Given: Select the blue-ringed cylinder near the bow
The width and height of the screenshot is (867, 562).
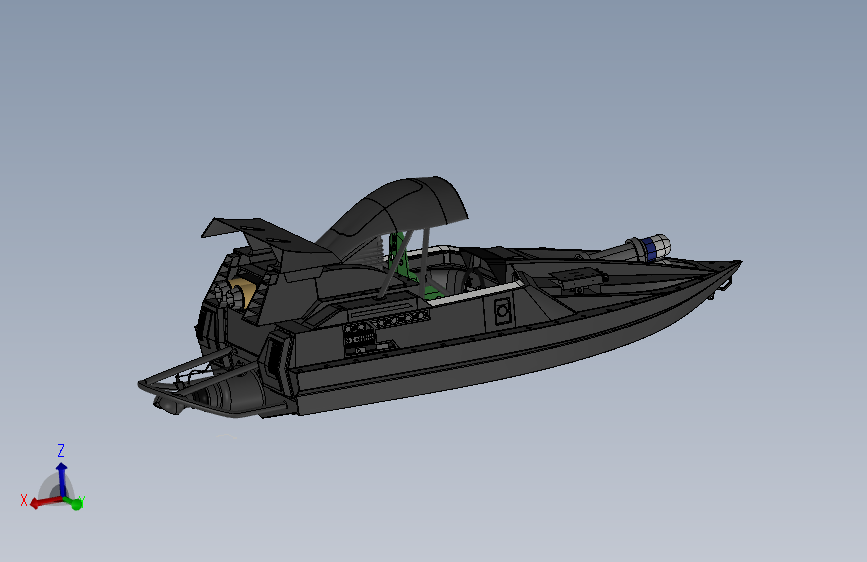Looking at the screenshot, I should tap(651, 248).
